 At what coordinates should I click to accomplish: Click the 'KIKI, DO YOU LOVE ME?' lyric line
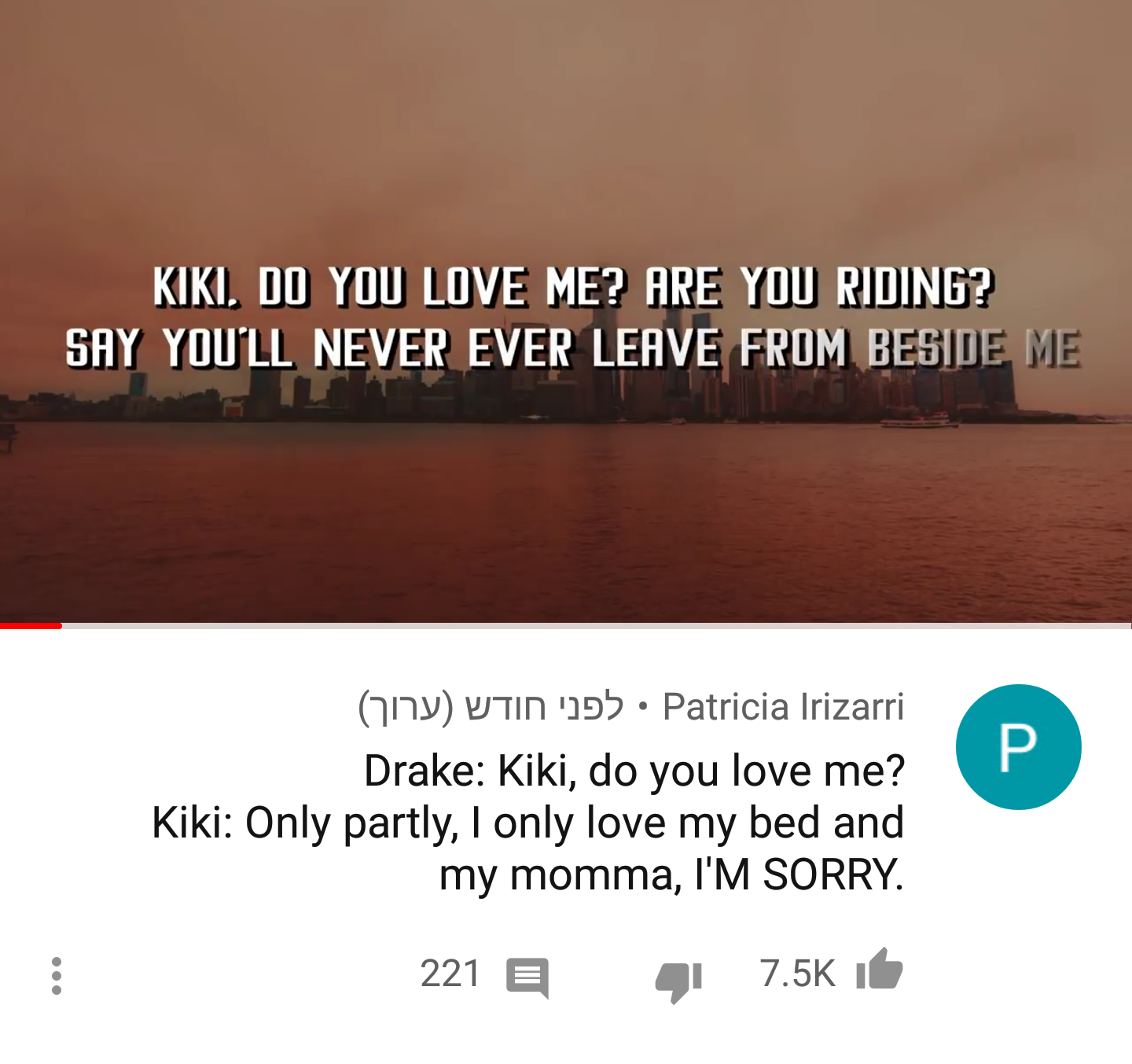tap(389, 286)
